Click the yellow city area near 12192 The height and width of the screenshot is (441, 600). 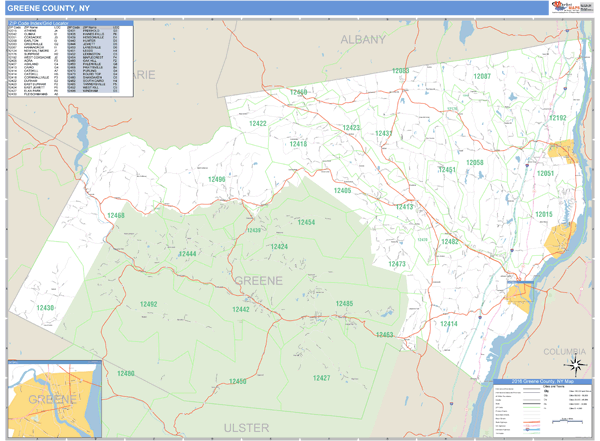coord(561,152)
